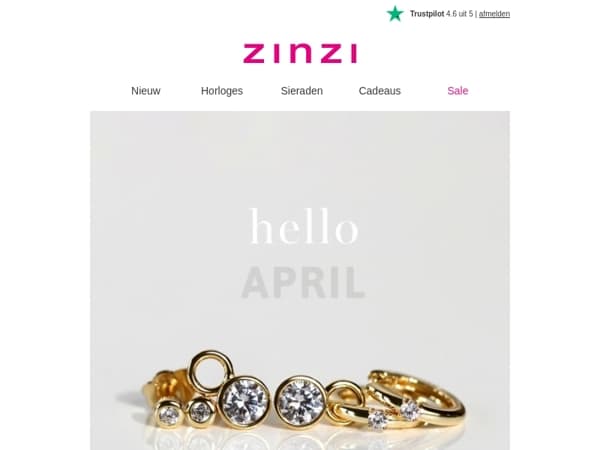The height and width of the screenshot is (450, 600).
Task: Click the grey hero banner background
Action: (300, 161)
